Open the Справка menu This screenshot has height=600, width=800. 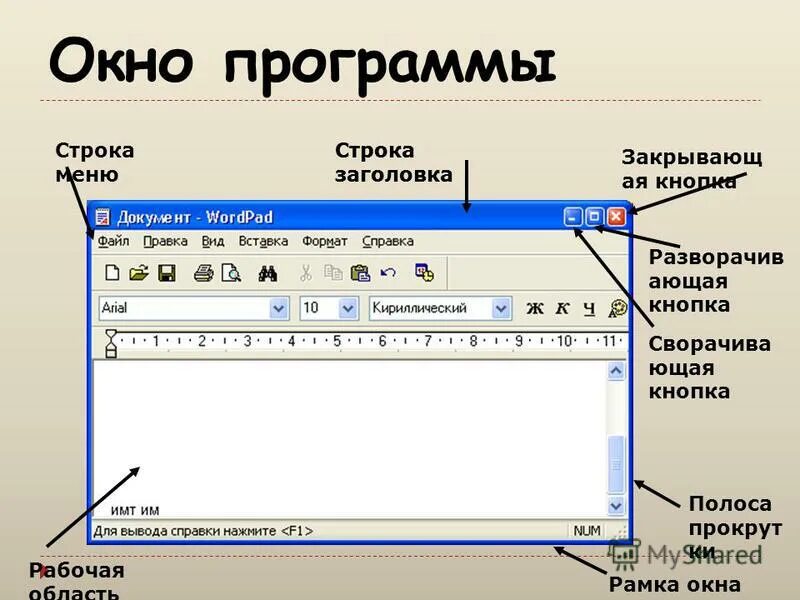387,240
